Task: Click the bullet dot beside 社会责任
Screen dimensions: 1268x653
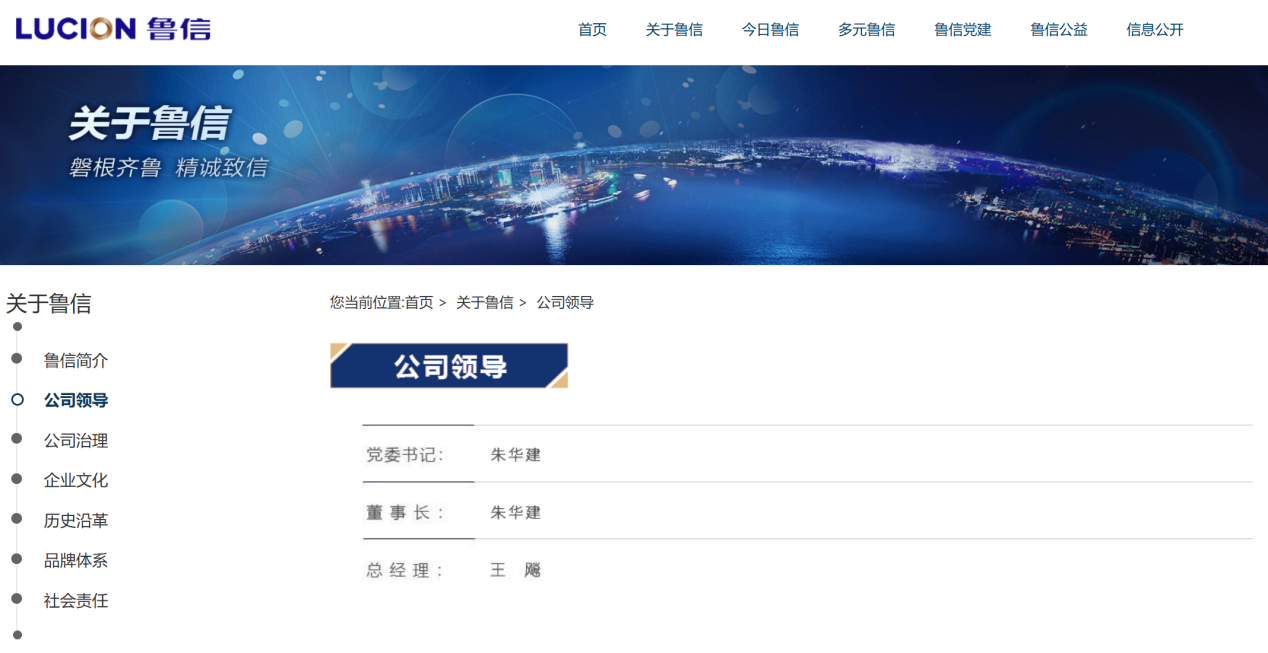Action: (x=17, y=598)
